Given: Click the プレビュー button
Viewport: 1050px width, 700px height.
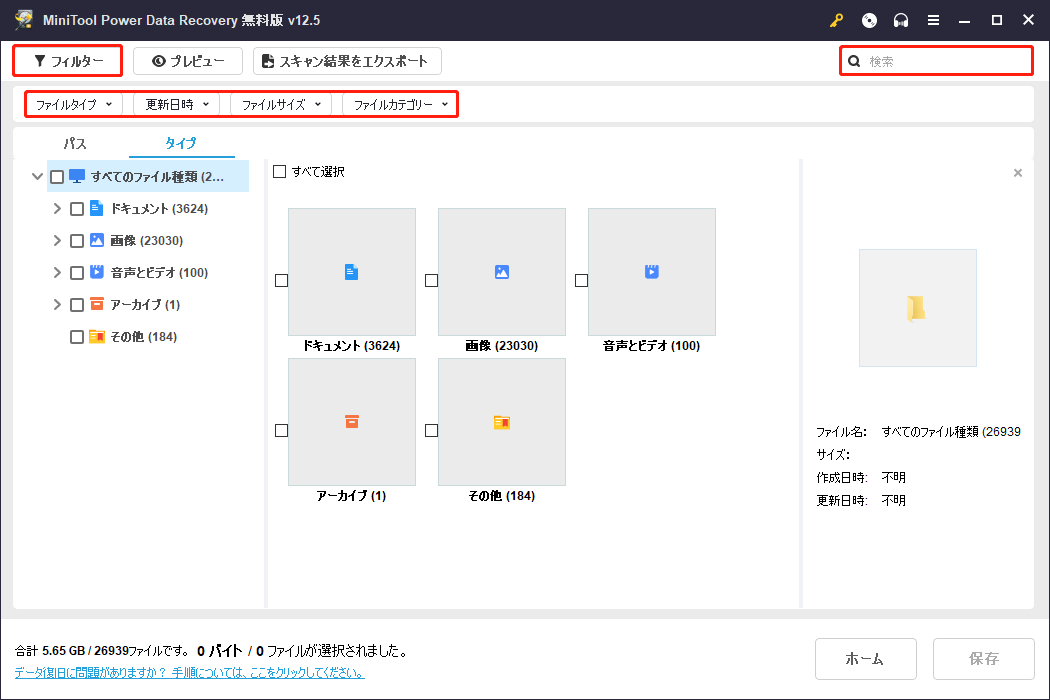Looking at the screenshot, I should pos(188,61).
